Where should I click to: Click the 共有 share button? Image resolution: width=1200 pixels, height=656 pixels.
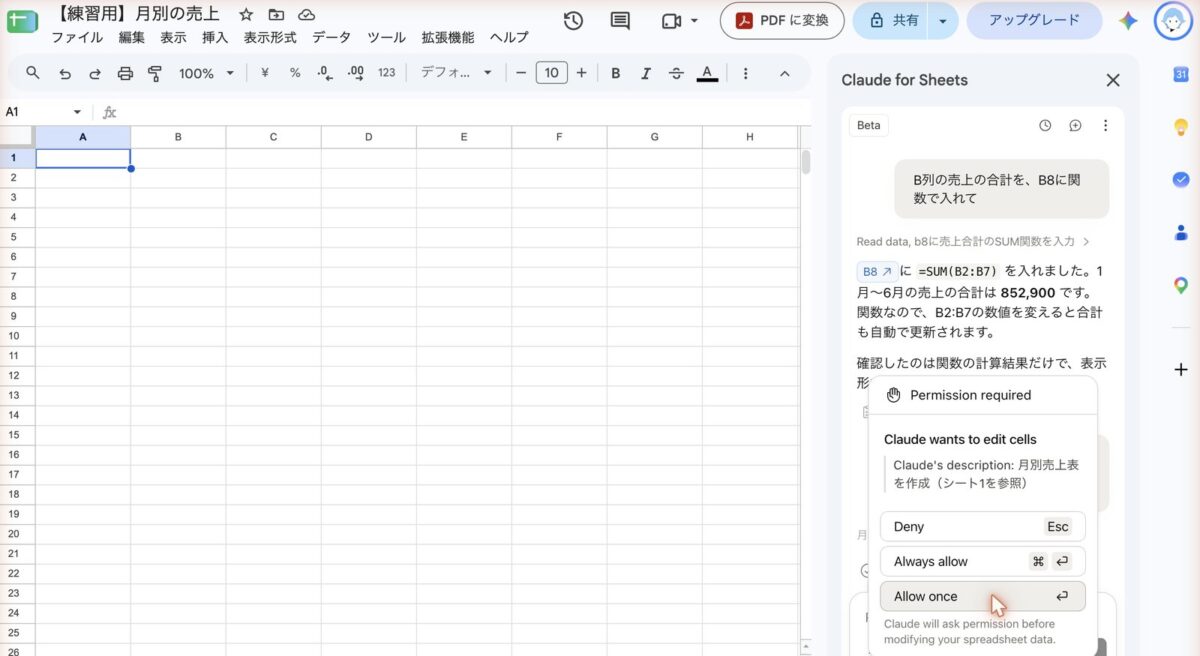tap(891, 20)
